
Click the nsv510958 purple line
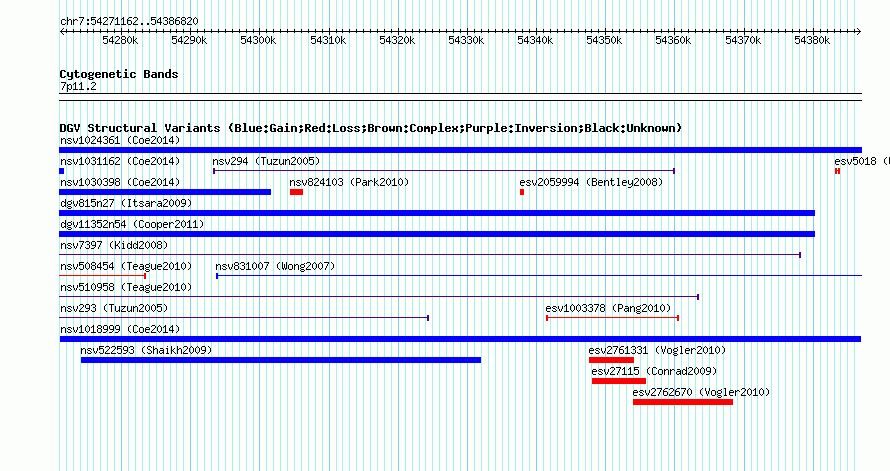pos(379,297)
